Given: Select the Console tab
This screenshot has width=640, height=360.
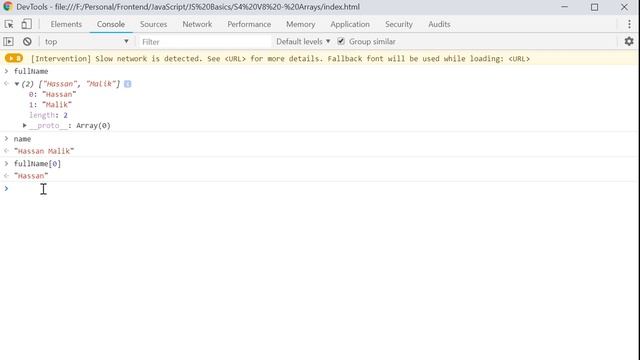Looking at the screenshot, I should pyautogui.click(x=111, y=24).
